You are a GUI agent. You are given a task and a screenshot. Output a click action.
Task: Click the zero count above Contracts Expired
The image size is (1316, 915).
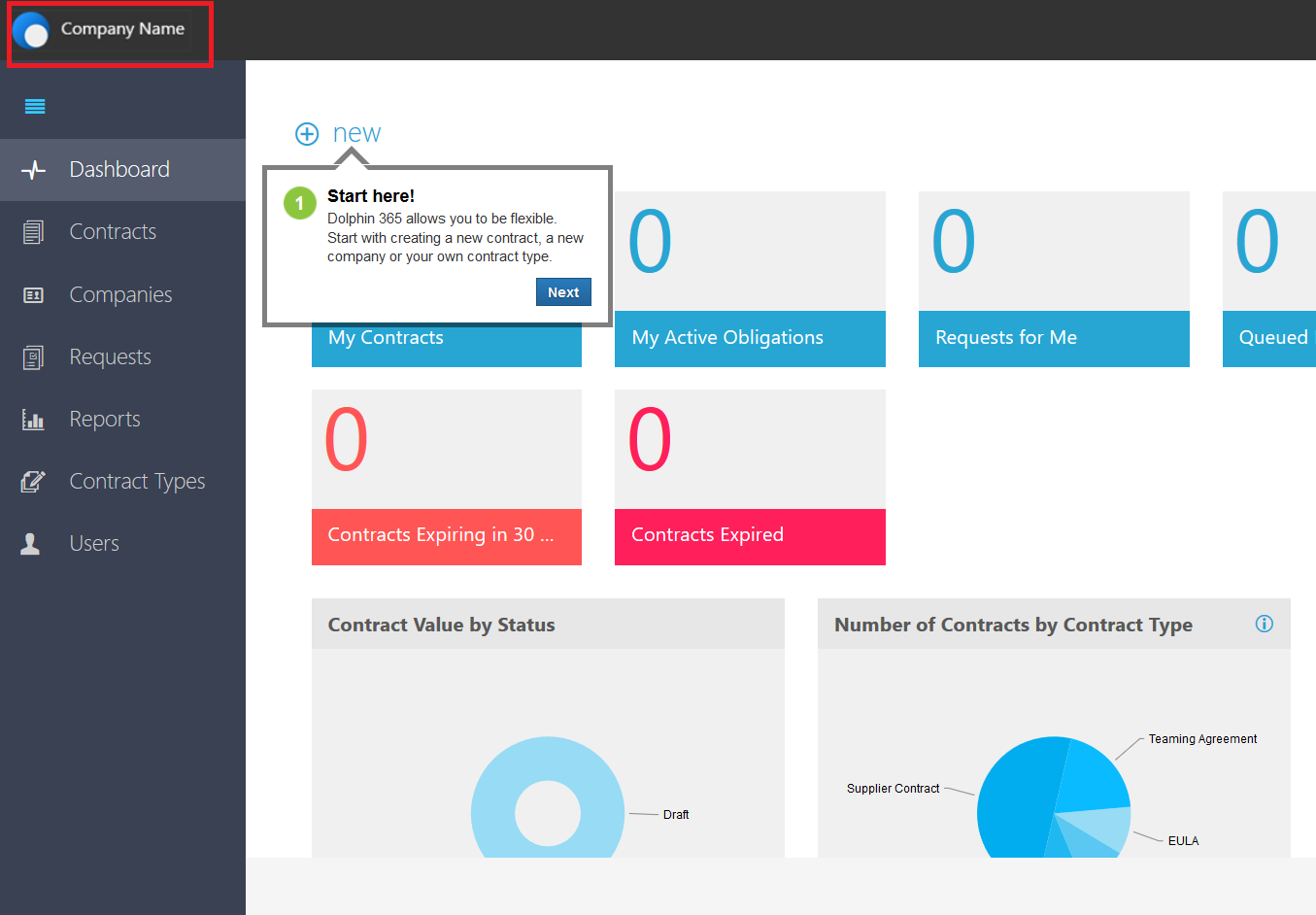coord(650,439)
